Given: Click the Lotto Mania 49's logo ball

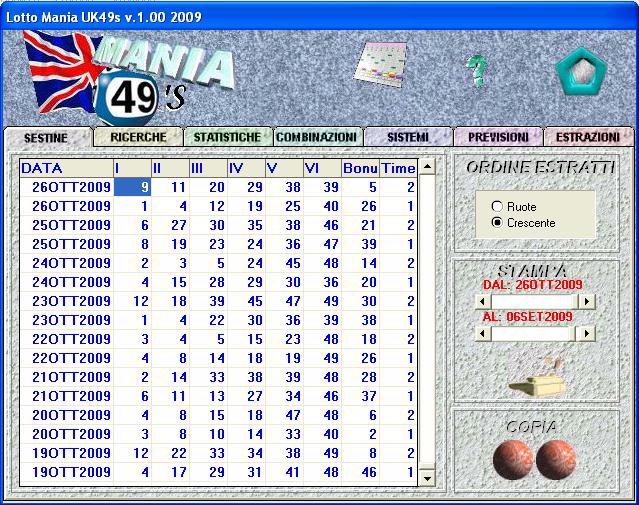Looking at the screenshot, I should pos(126,98).
